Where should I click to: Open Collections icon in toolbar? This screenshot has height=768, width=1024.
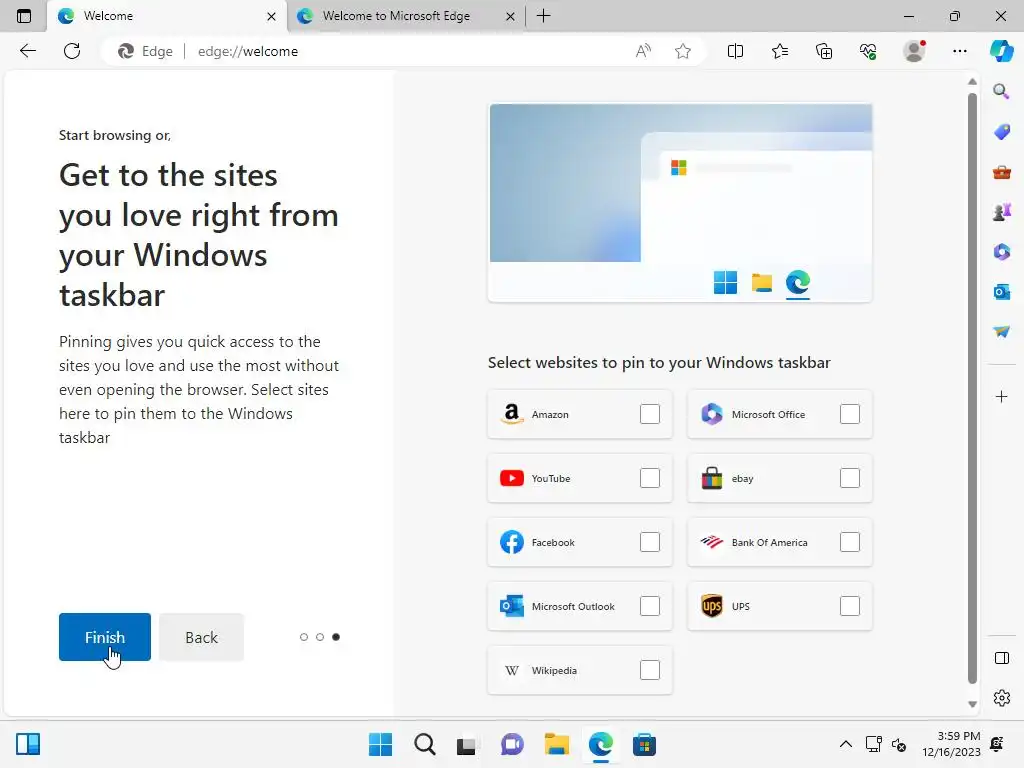pyautogui.click(x=824, y=51)
